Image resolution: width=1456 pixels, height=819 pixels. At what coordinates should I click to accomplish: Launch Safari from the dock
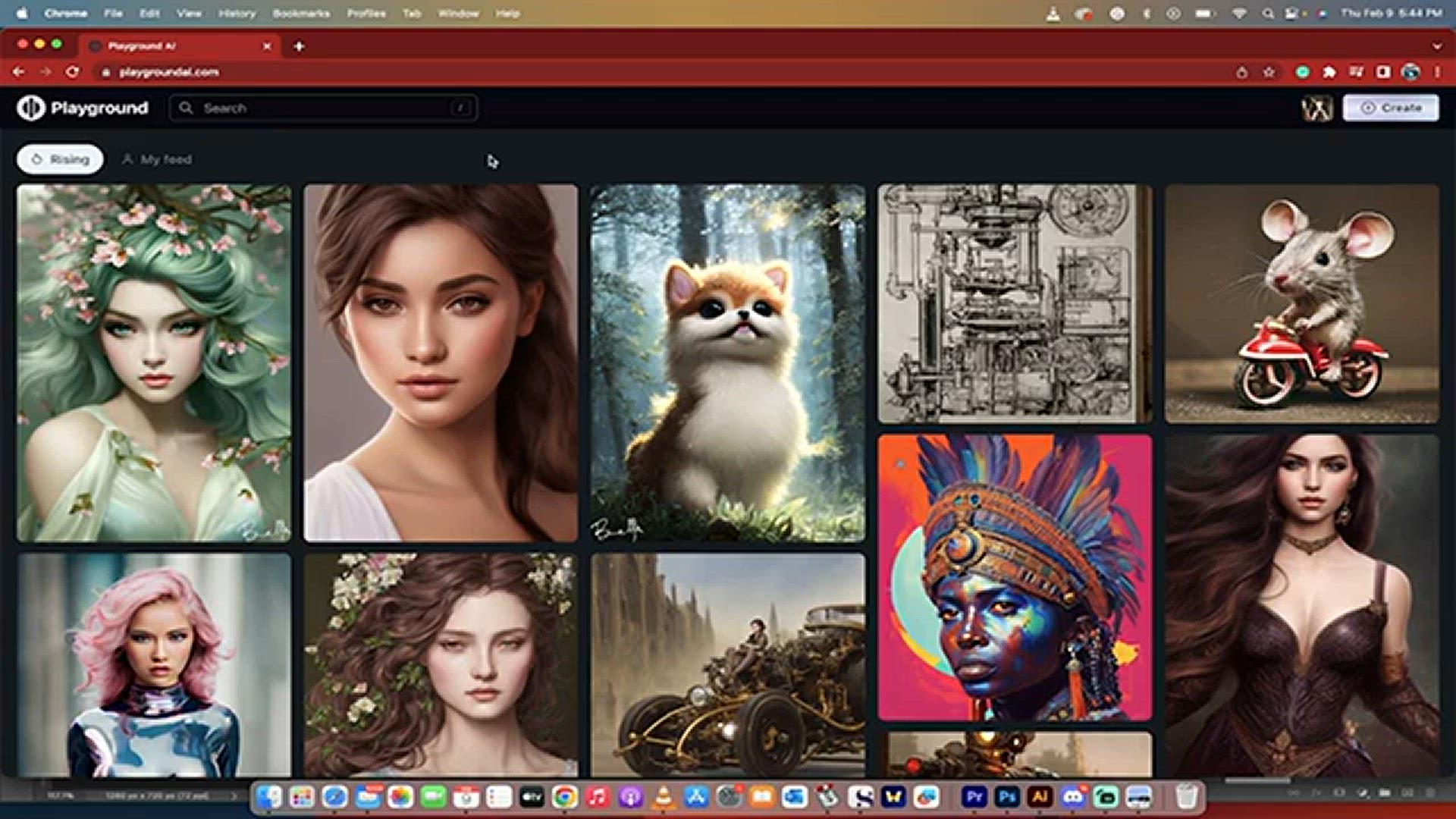(x=334, y=796)
